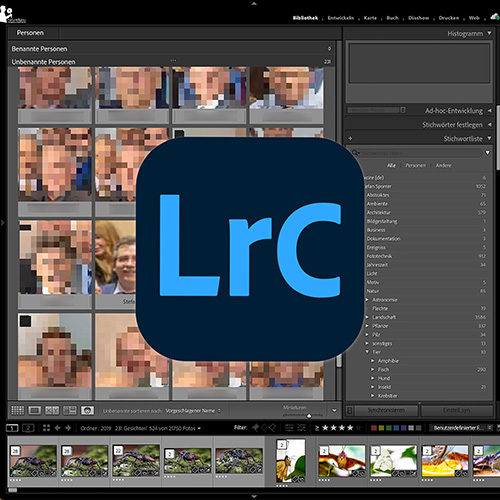Expand the Astronomie keyword
Screen dimensions: 500x500
pyautogui.click(x=367, y=300)
